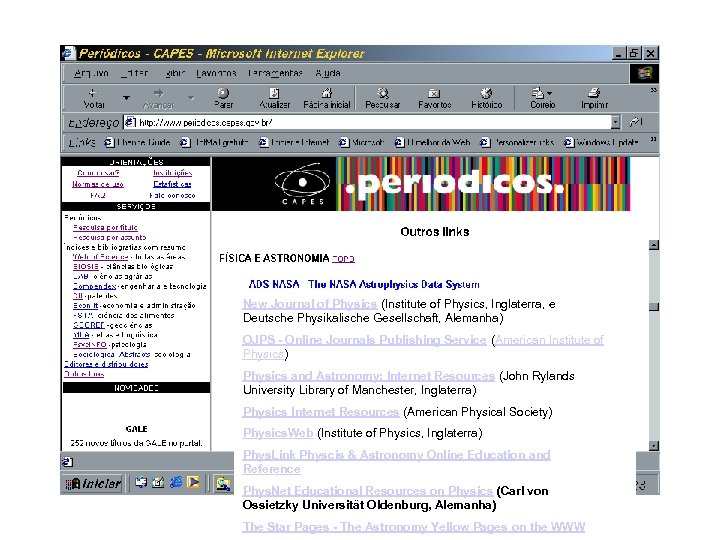The image size is (720, 540).
Task: Open the Favoritos menu
Action: (x=216, y=73)
